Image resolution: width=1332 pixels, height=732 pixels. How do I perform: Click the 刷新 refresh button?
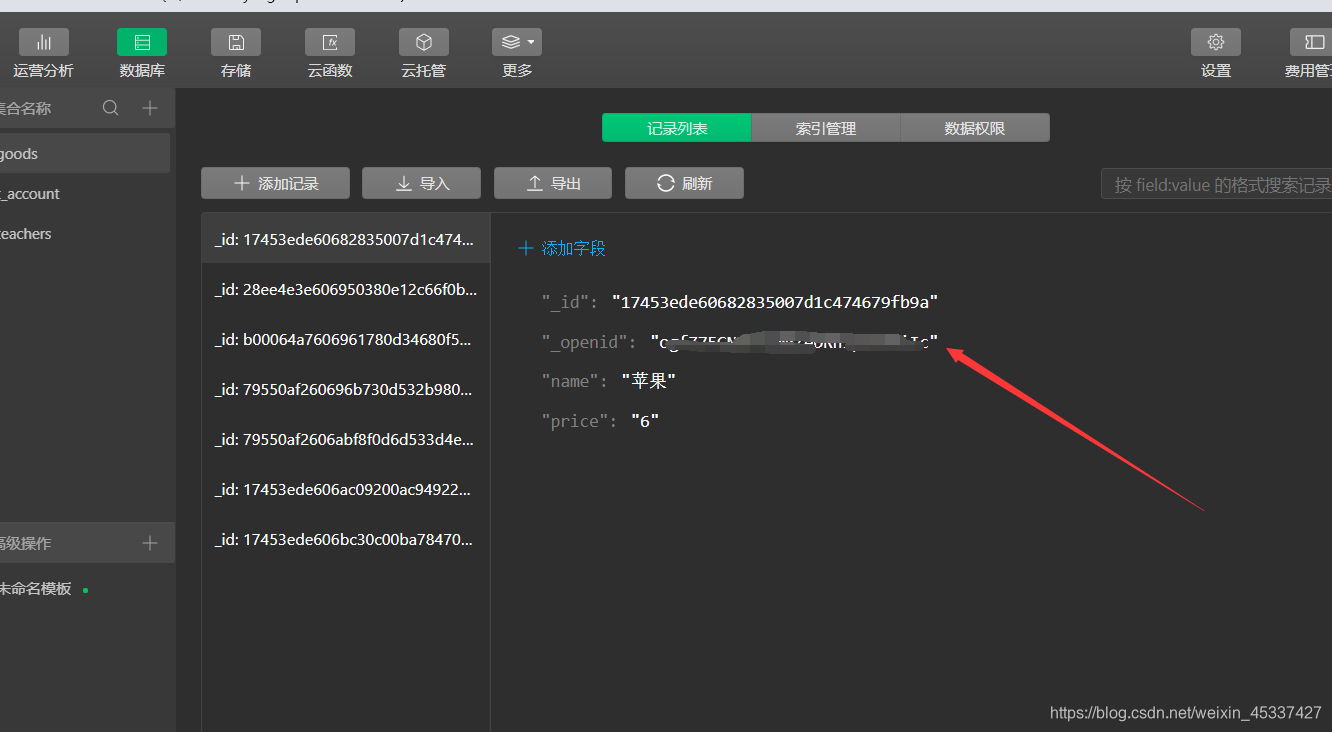[684, 183]
